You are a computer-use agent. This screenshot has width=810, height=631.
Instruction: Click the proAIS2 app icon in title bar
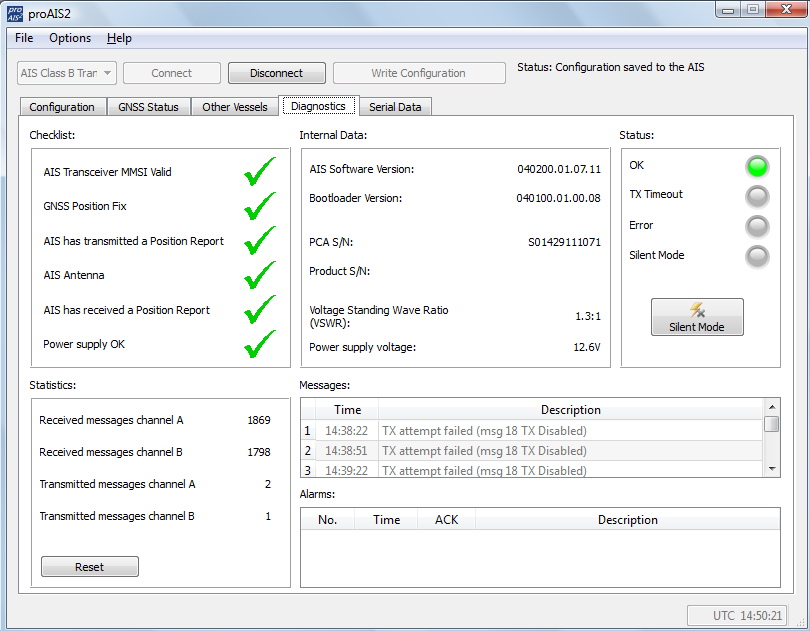(x=14, y=13)
